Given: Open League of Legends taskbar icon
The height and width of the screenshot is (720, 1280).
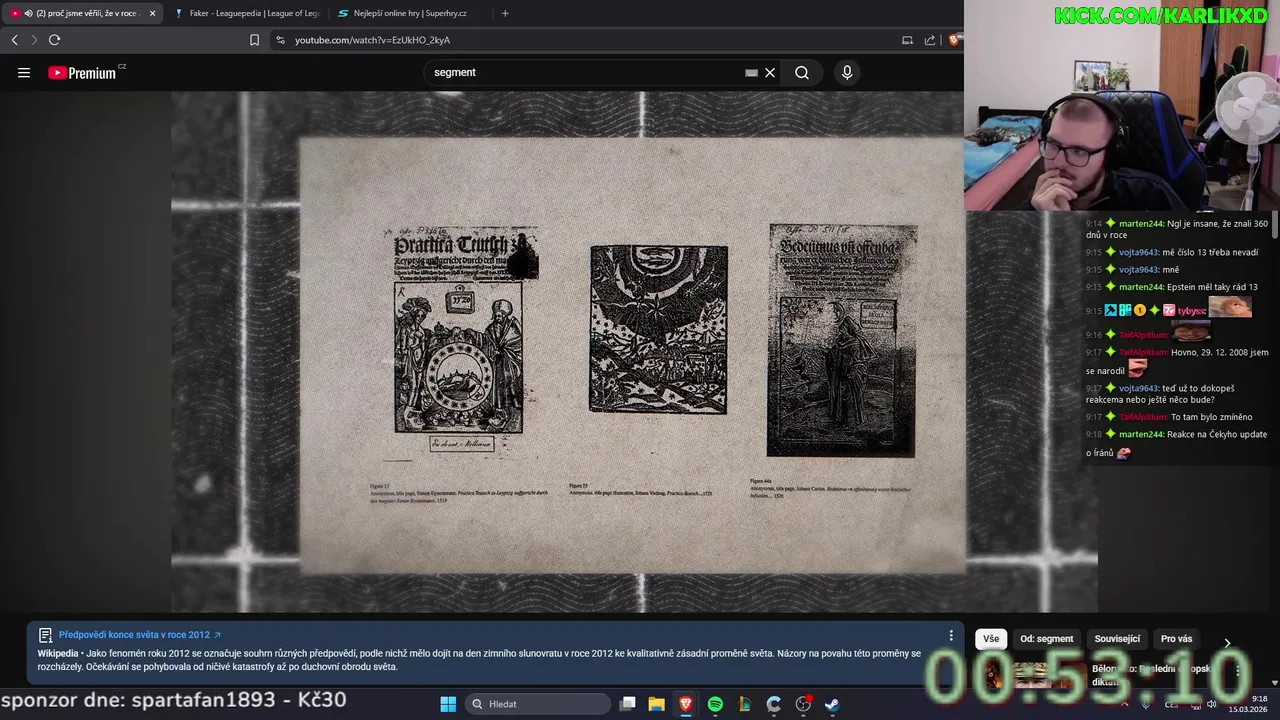Looking at the screenshot, I should point(744,704).
